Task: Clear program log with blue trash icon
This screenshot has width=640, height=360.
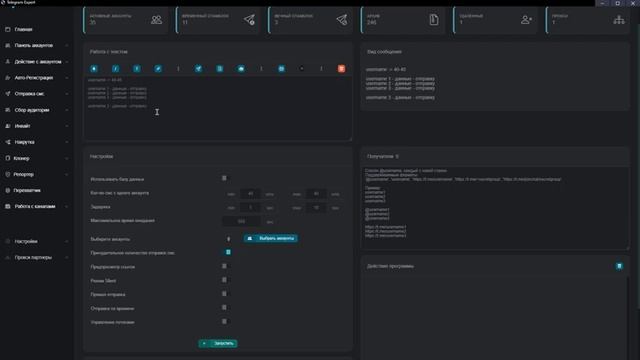Action: pyautogui.click(x=619, y=266)
